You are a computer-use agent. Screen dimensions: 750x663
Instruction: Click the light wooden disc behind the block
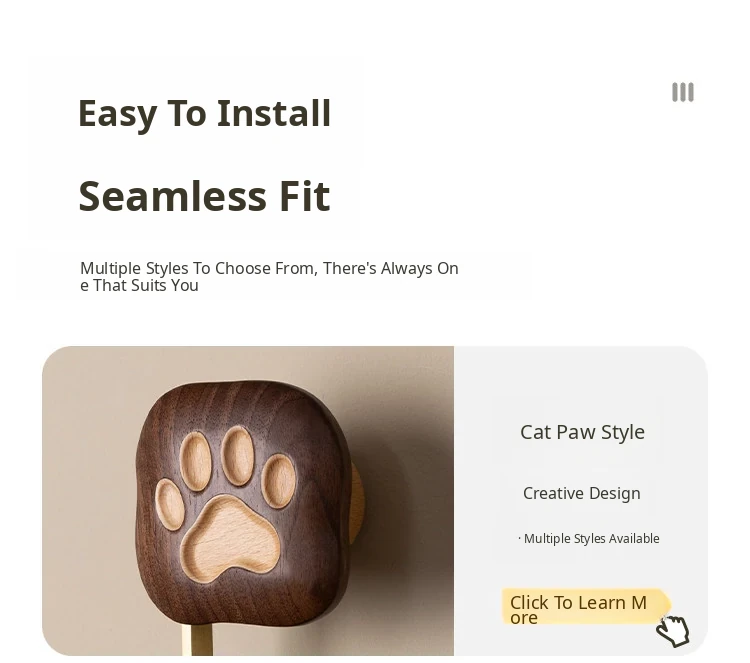pos(356,503)
